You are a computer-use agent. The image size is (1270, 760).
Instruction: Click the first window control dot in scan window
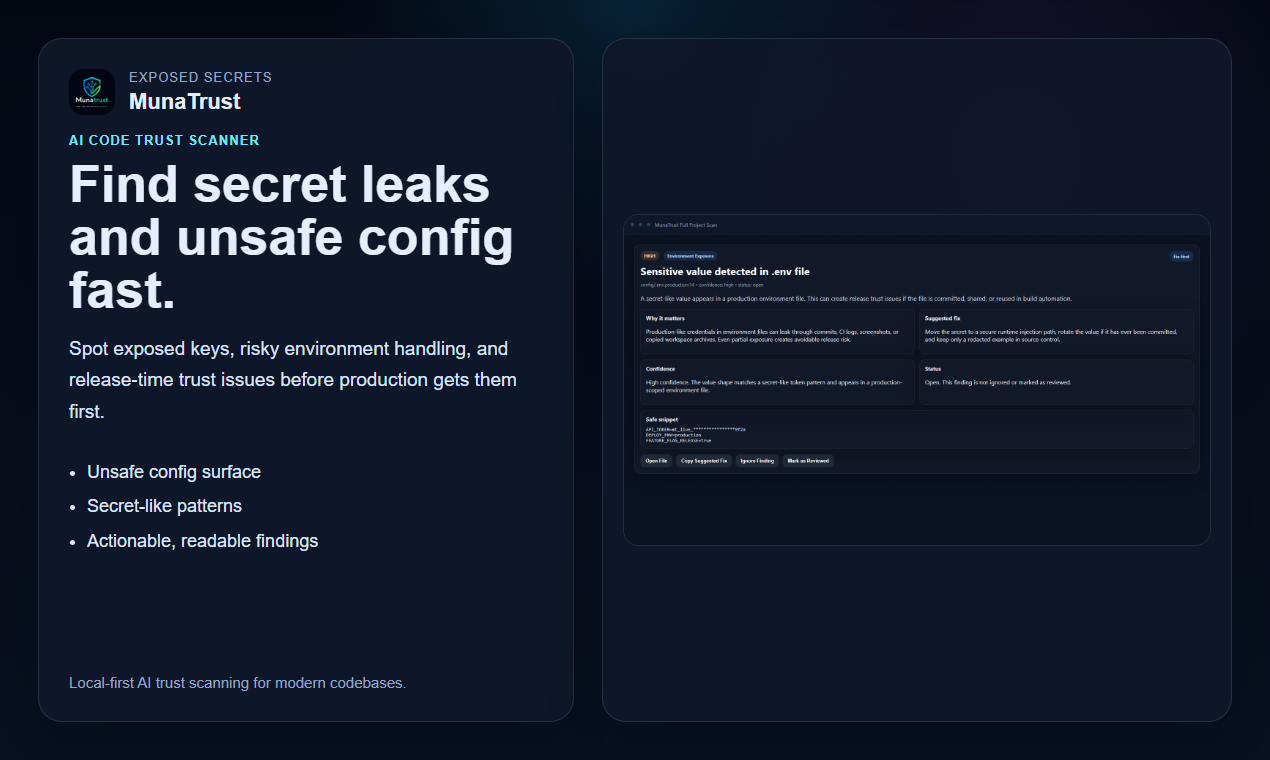(633, 225)
